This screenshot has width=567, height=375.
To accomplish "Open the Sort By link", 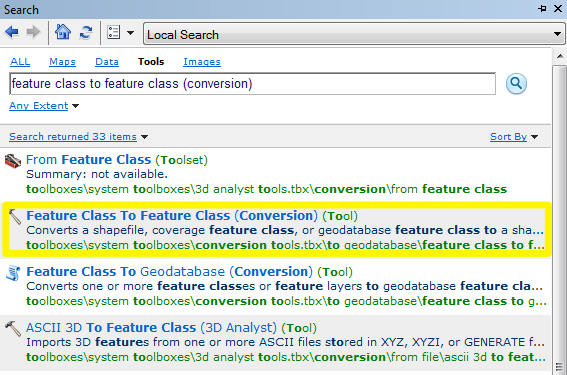I will pos(508,137).
